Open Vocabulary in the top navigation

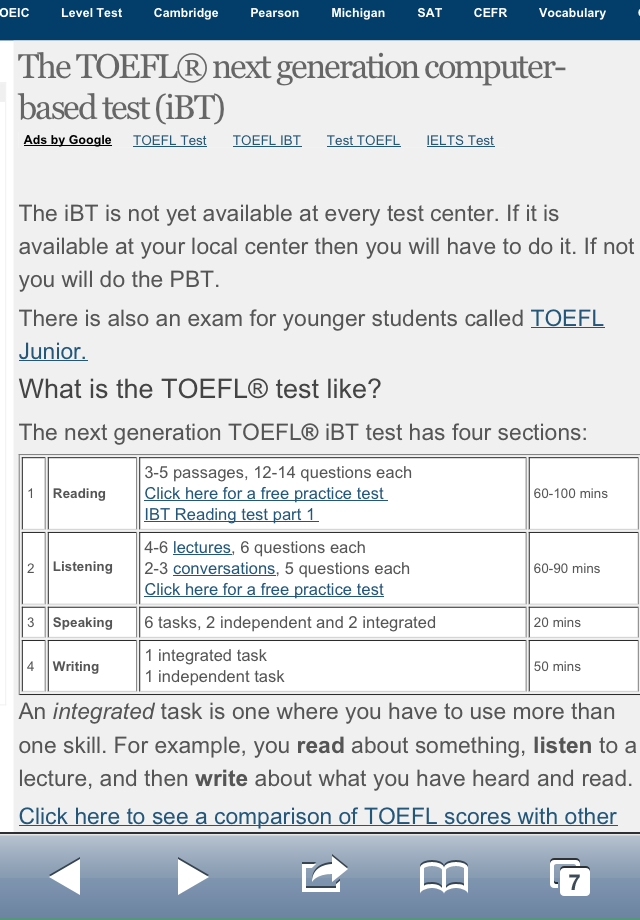coord(572,13)
